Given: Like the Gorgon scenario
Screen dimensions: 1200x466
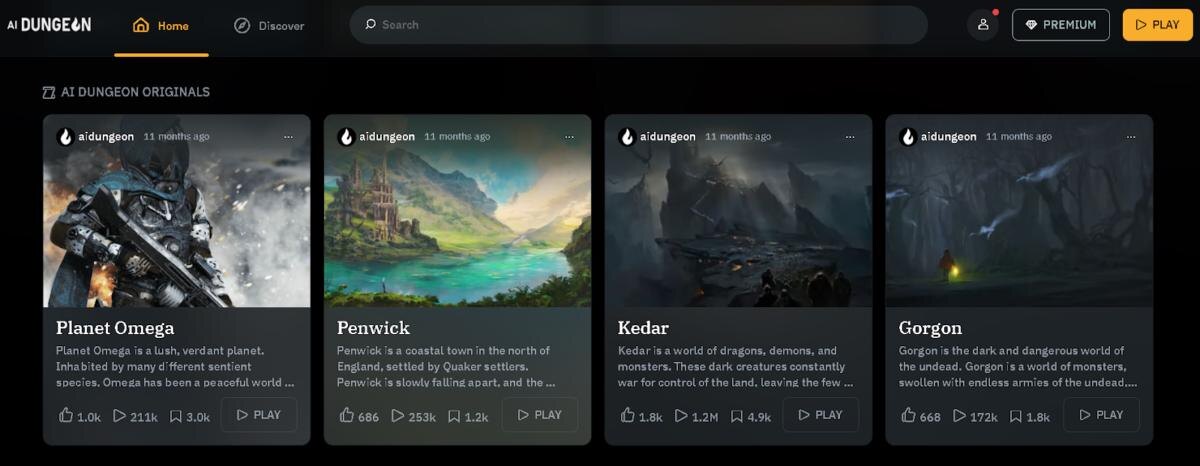Looking at the screenshot, I should [x=909, y=415].
